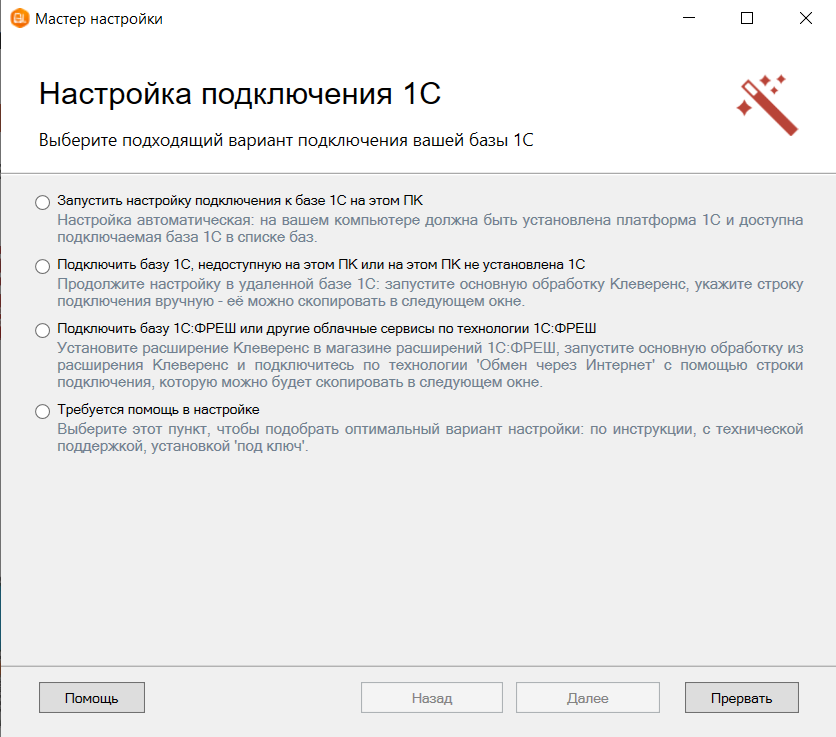
Task: Open help with the Помощь button
Action: [x=92, y=698]
